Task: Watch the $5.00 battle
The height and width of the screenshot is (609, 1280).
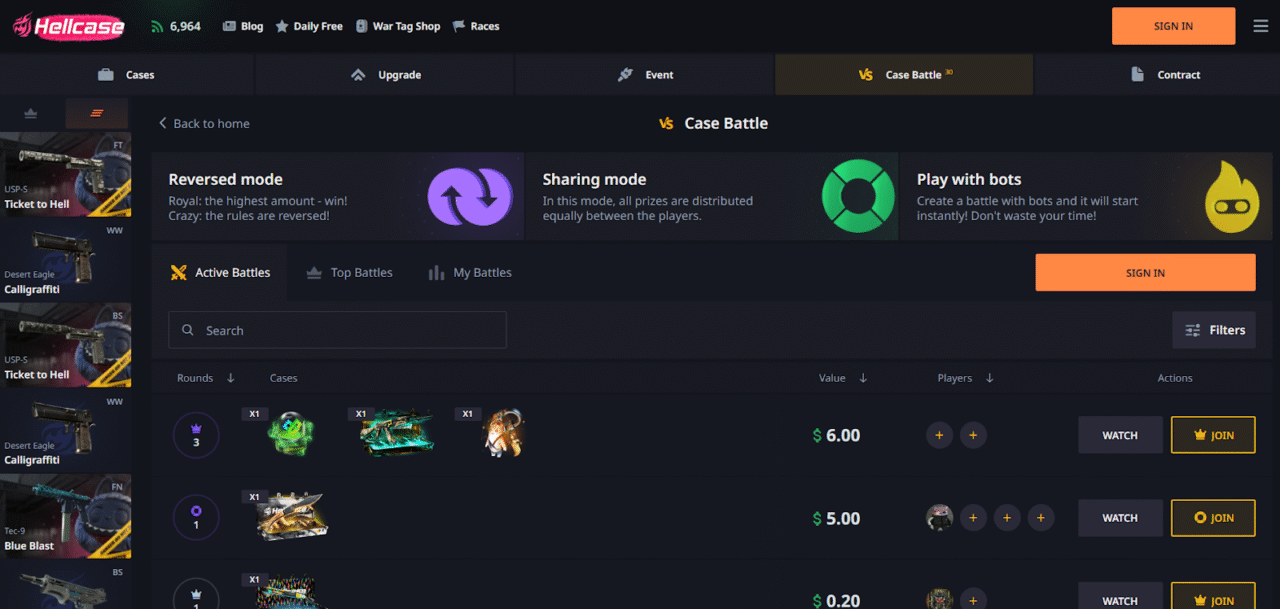Action: pos(1120,518)
